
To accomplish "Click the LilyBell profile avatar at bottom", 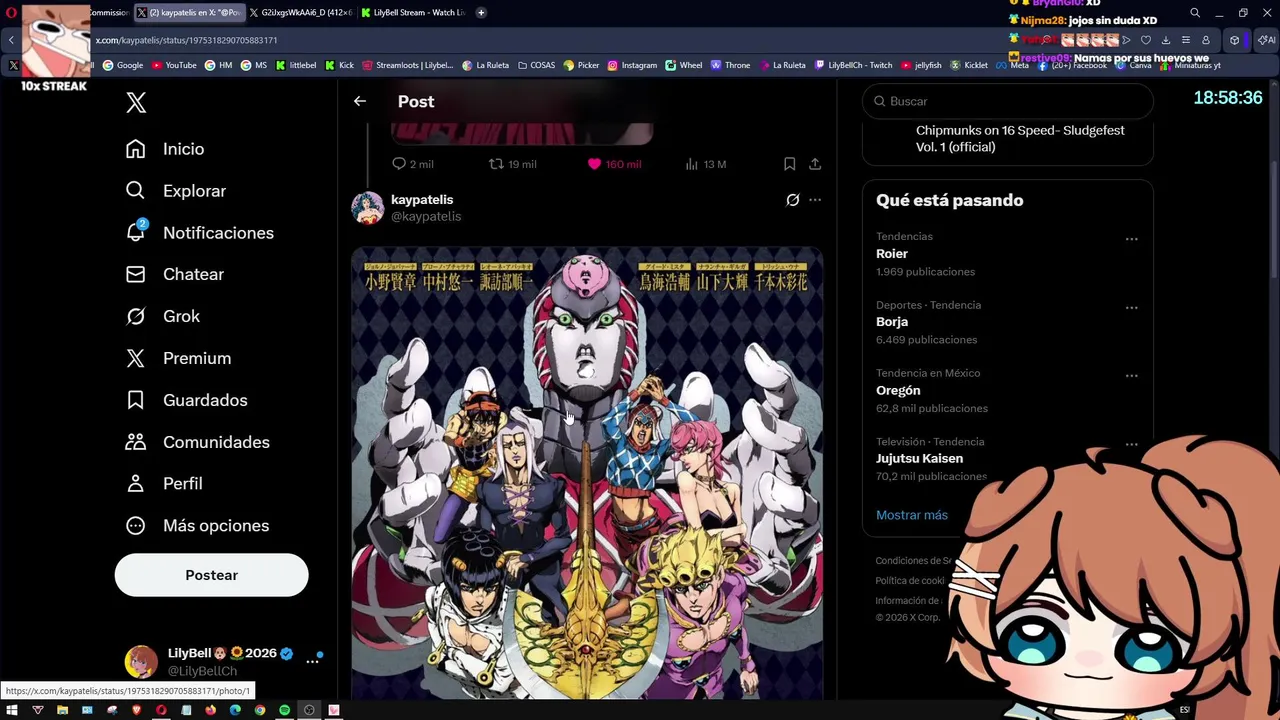I will click(141, 661).
